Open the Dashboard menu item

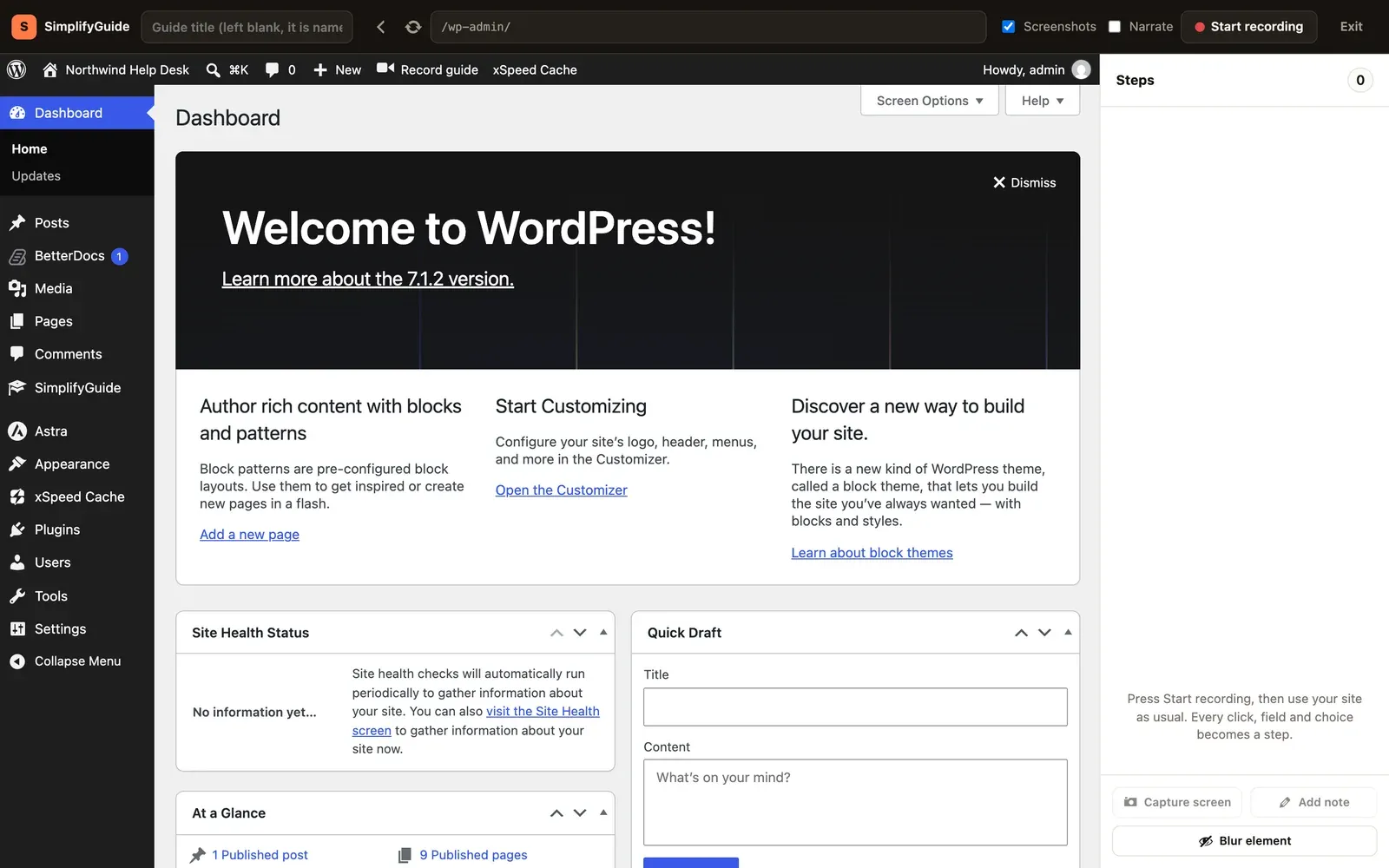77,113
